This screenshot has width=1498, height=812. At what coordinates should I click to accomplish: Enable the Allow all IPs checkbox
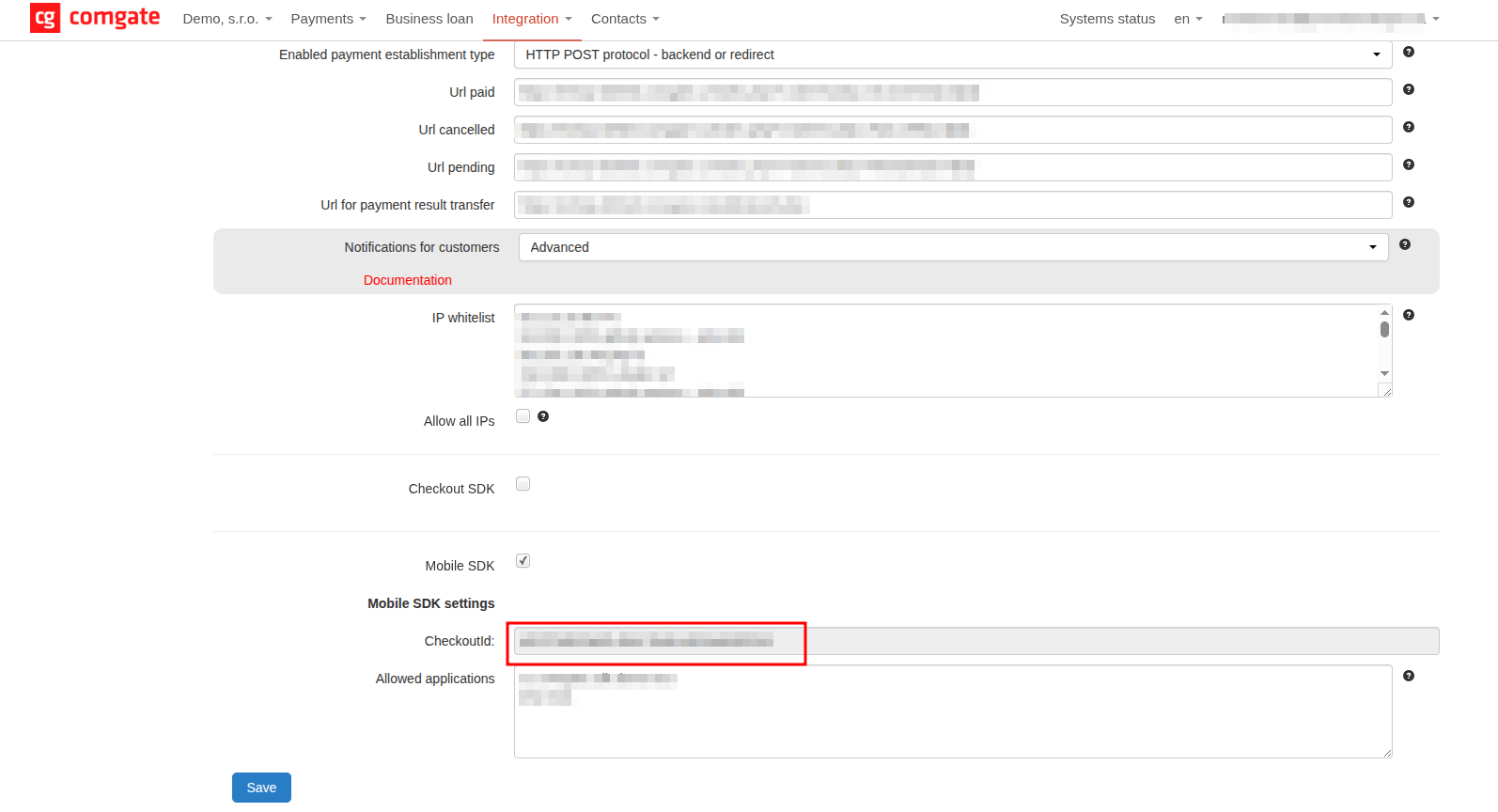coord(523,416)
